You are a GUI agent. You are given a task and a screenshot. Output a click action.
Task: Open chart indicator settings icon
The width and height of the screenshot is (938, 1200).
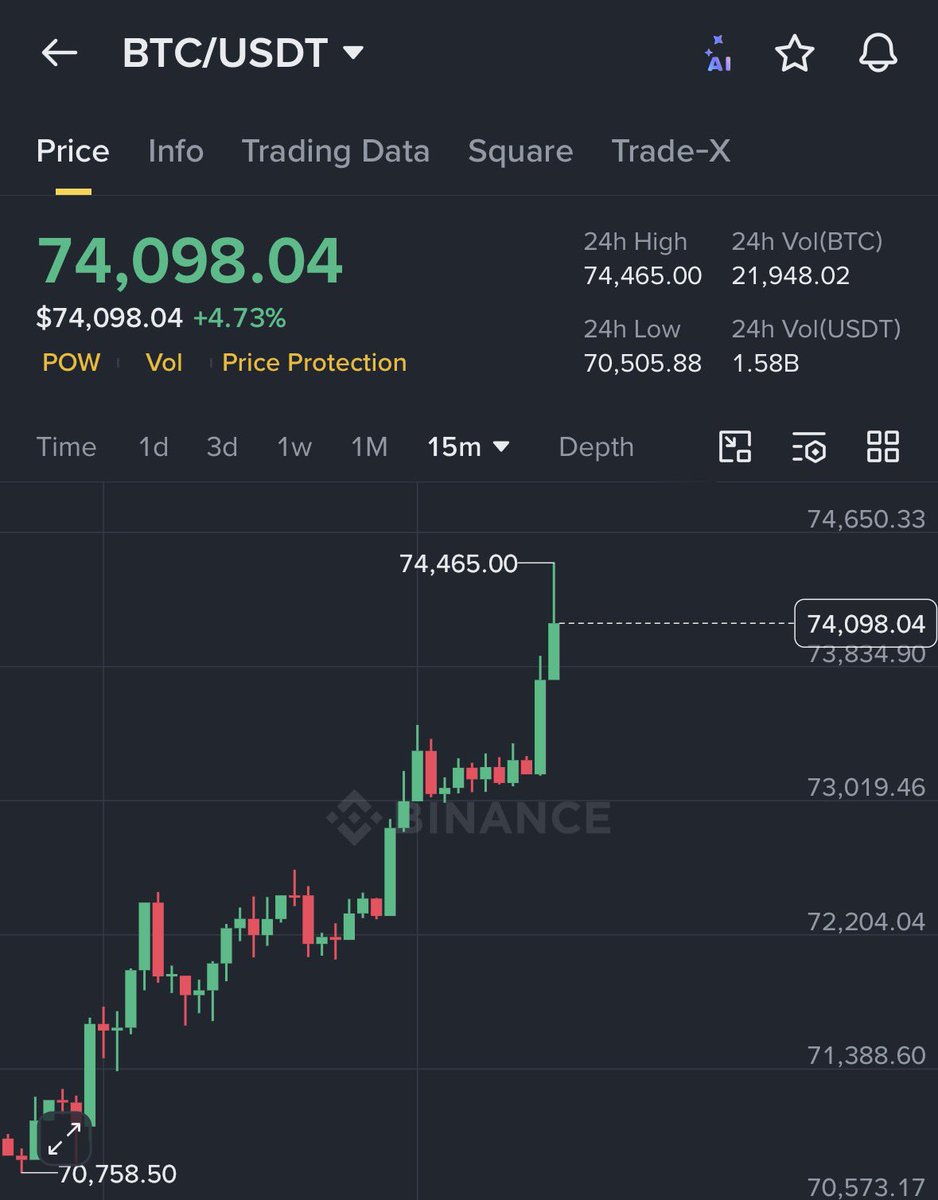808,447
